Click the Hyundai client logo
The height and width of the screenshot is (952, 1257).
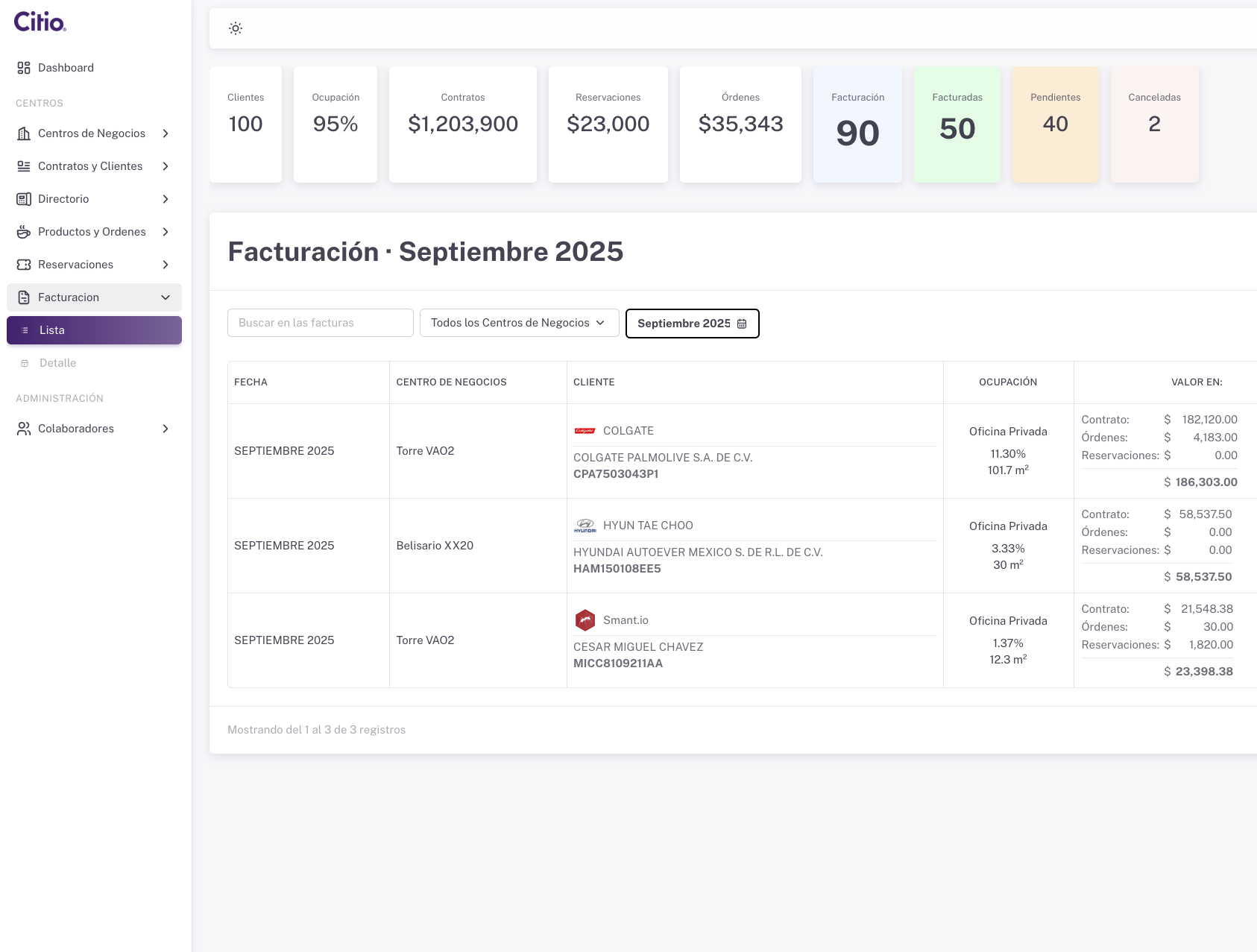point(585,526)
